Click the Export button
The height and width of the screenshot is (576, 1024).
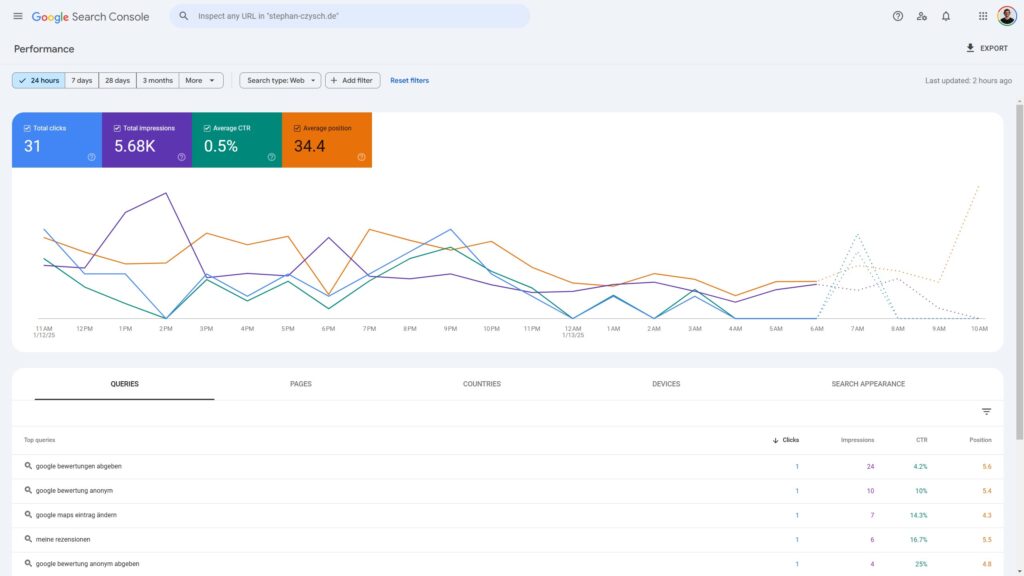[x=987, y=48]
